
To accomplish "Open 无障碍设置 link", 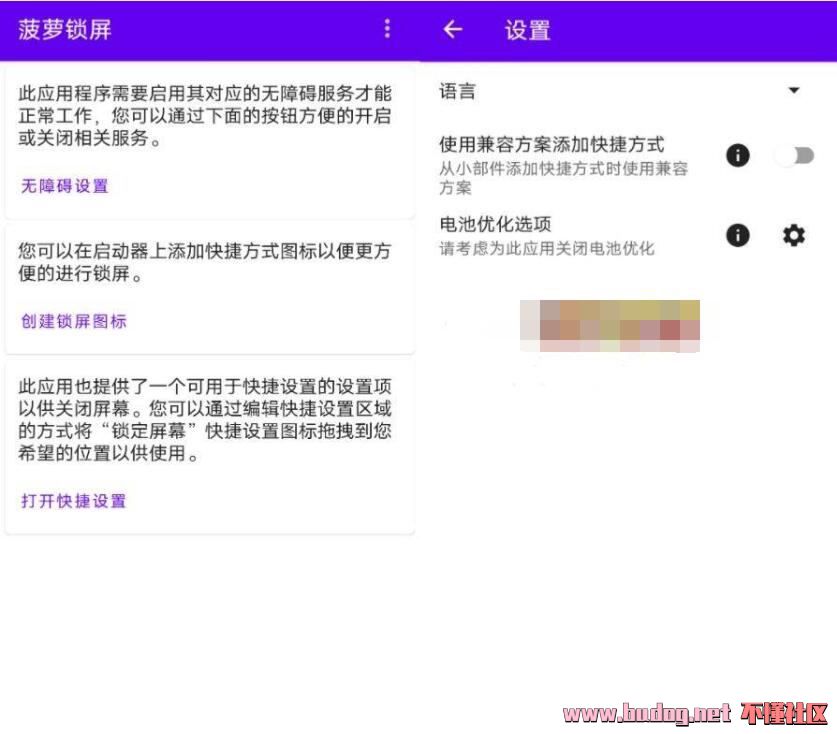I will (65, 185).
